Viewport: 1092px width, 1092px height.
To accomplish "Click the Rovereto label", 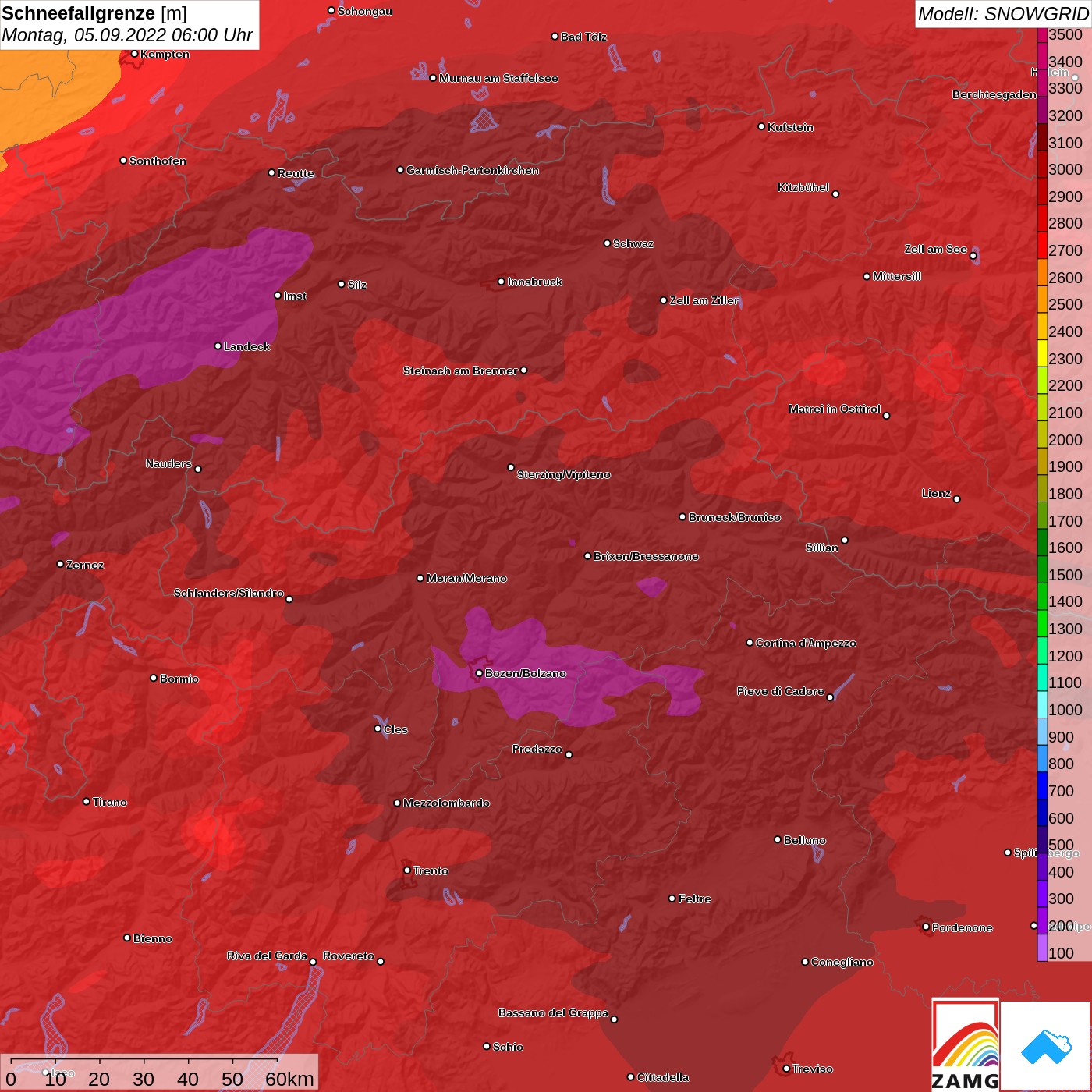I will [348, 955].
